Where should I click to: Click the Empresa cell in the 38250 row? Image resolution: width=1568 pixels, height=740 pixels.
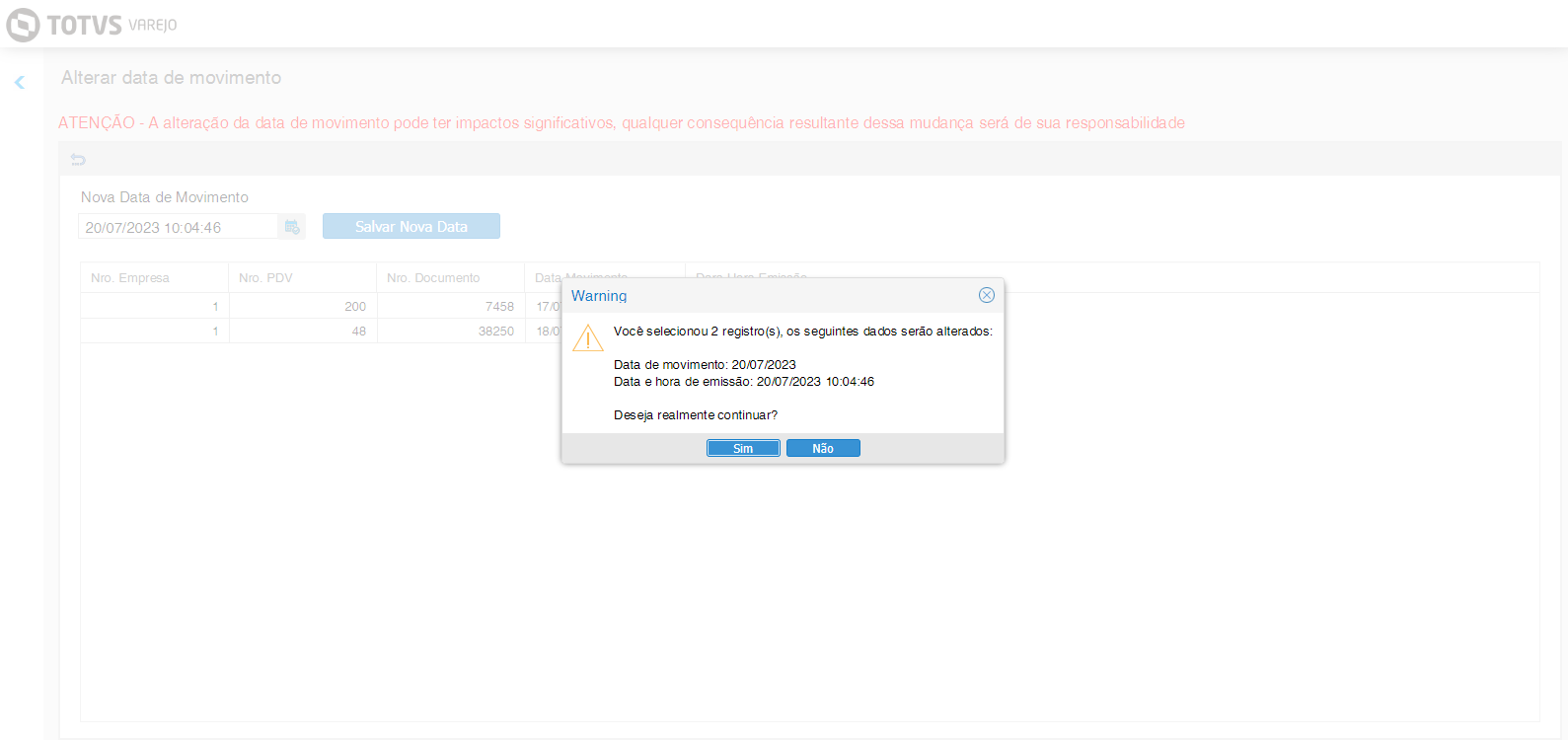pos(154,331)
